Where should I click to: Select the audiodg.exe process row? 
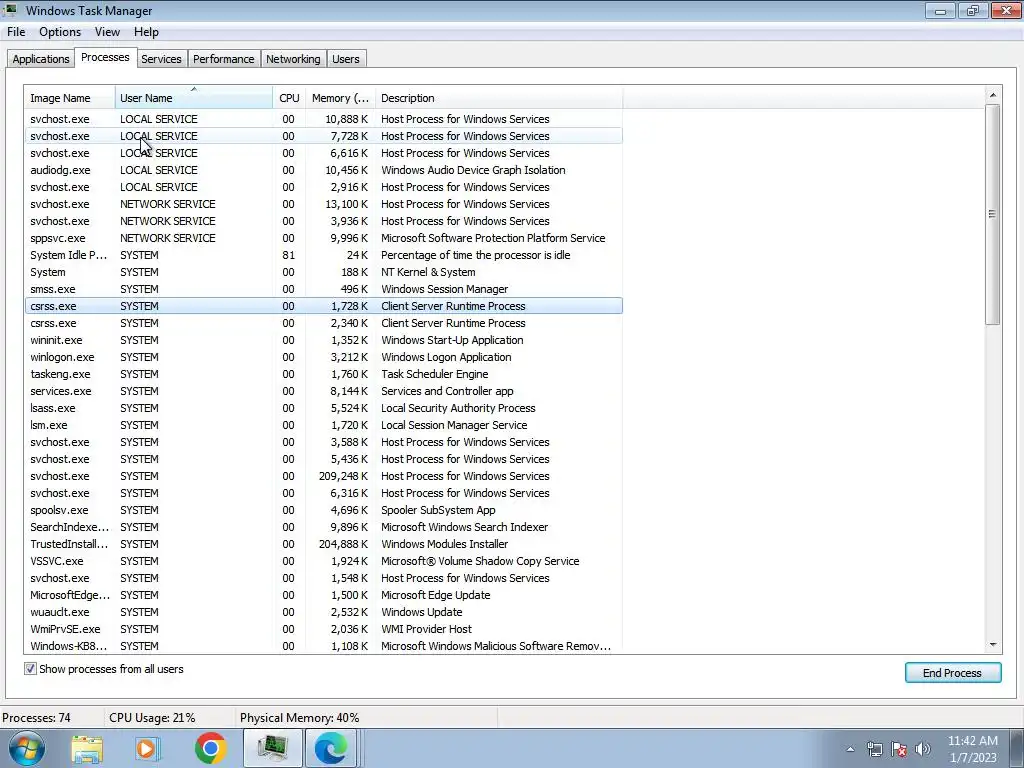pos(323,170)
